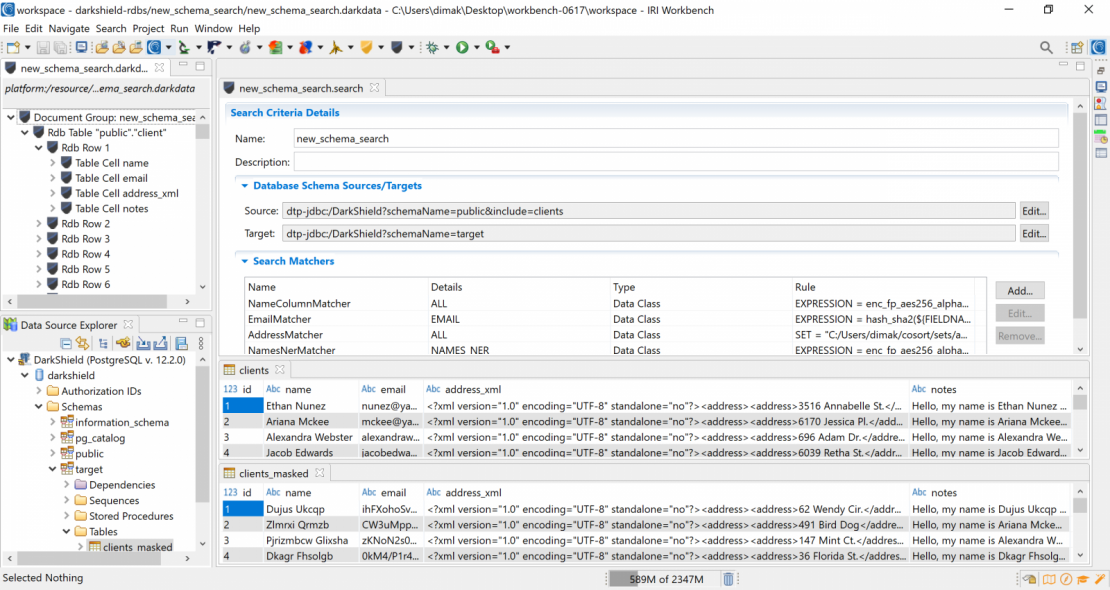The height and width of the screenshot is (590, 1110).
Task: Click the green Run button in toolbar
Action: point(462,47)
